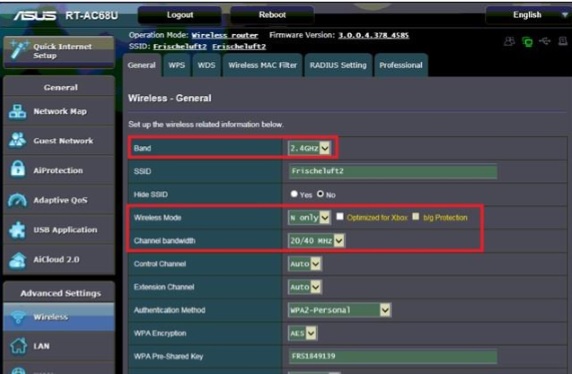This screenshot has width=572, height=374.
Task: Open the Band 2.4GHz dropdown
Action: (x=309, y=148)
